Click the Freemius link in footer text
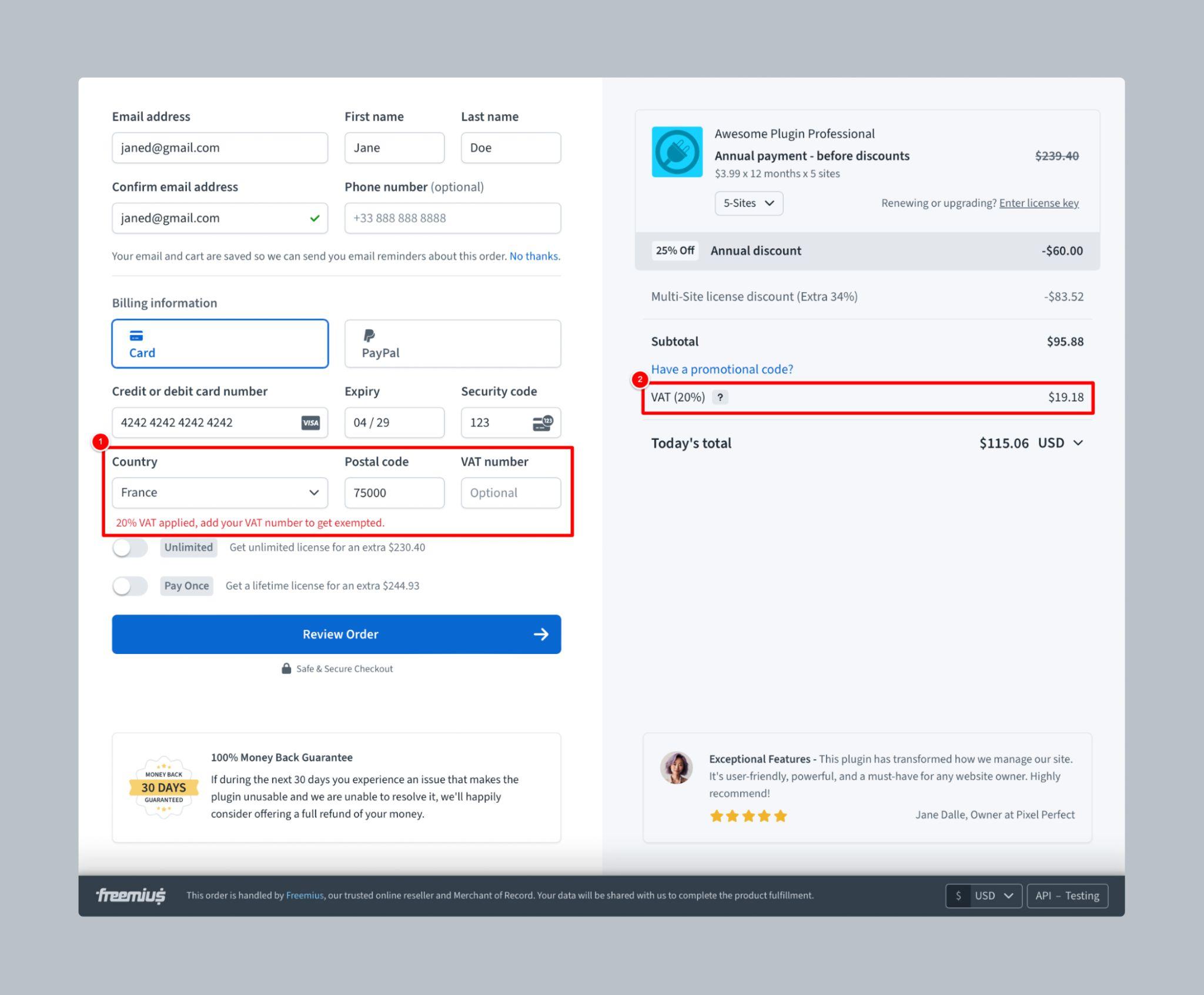Viewport: 1204px width, 995px height. click(x=305, y=895)
